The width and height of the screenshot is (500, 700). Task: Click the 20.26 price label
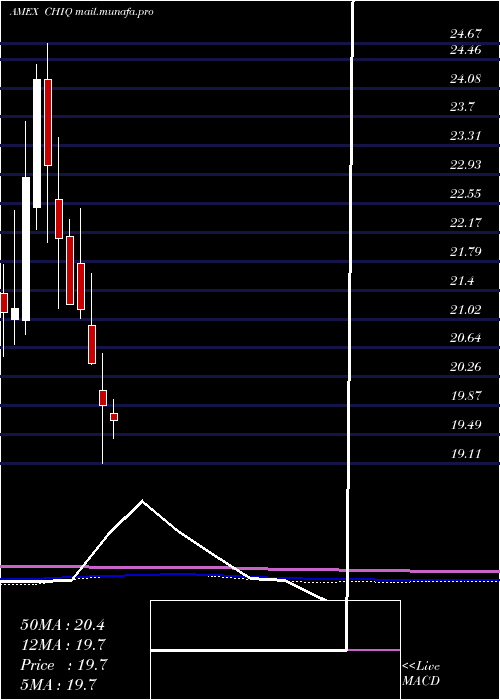[x=466, y=367]
